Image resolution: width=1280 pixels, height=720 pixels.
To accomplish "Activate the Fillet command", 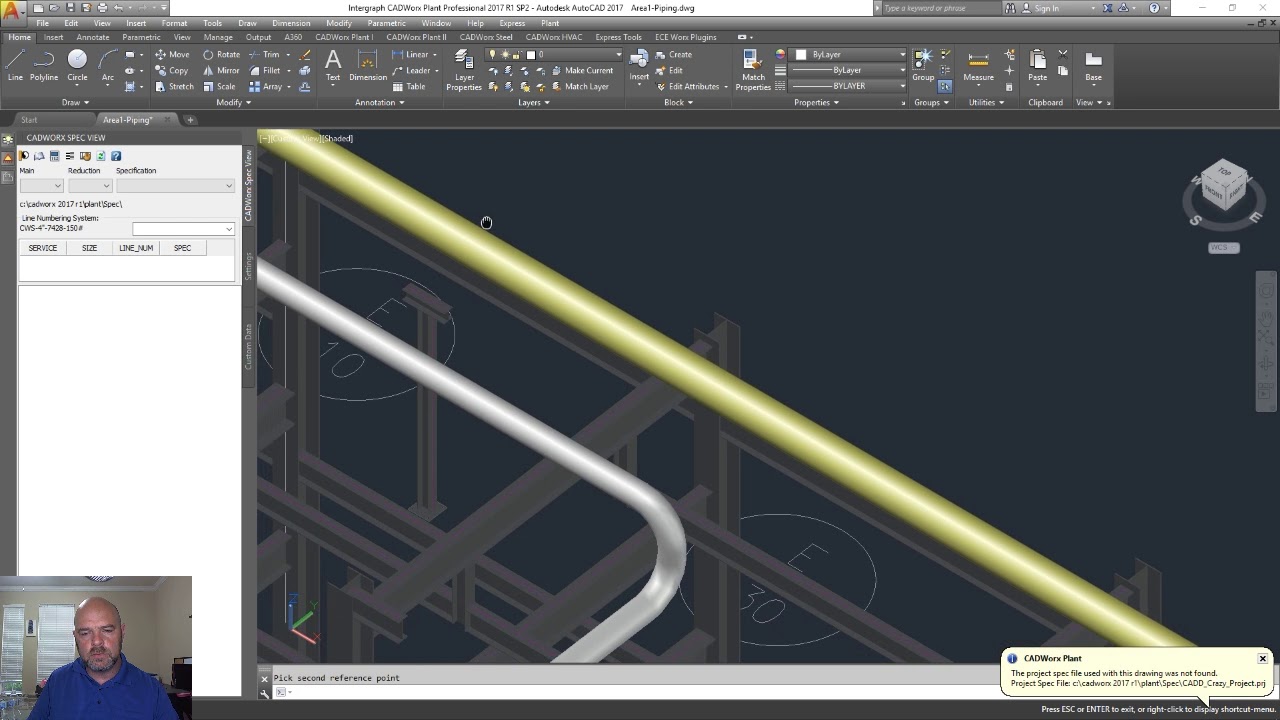I will pyautogui.click(x=265, y=71).
